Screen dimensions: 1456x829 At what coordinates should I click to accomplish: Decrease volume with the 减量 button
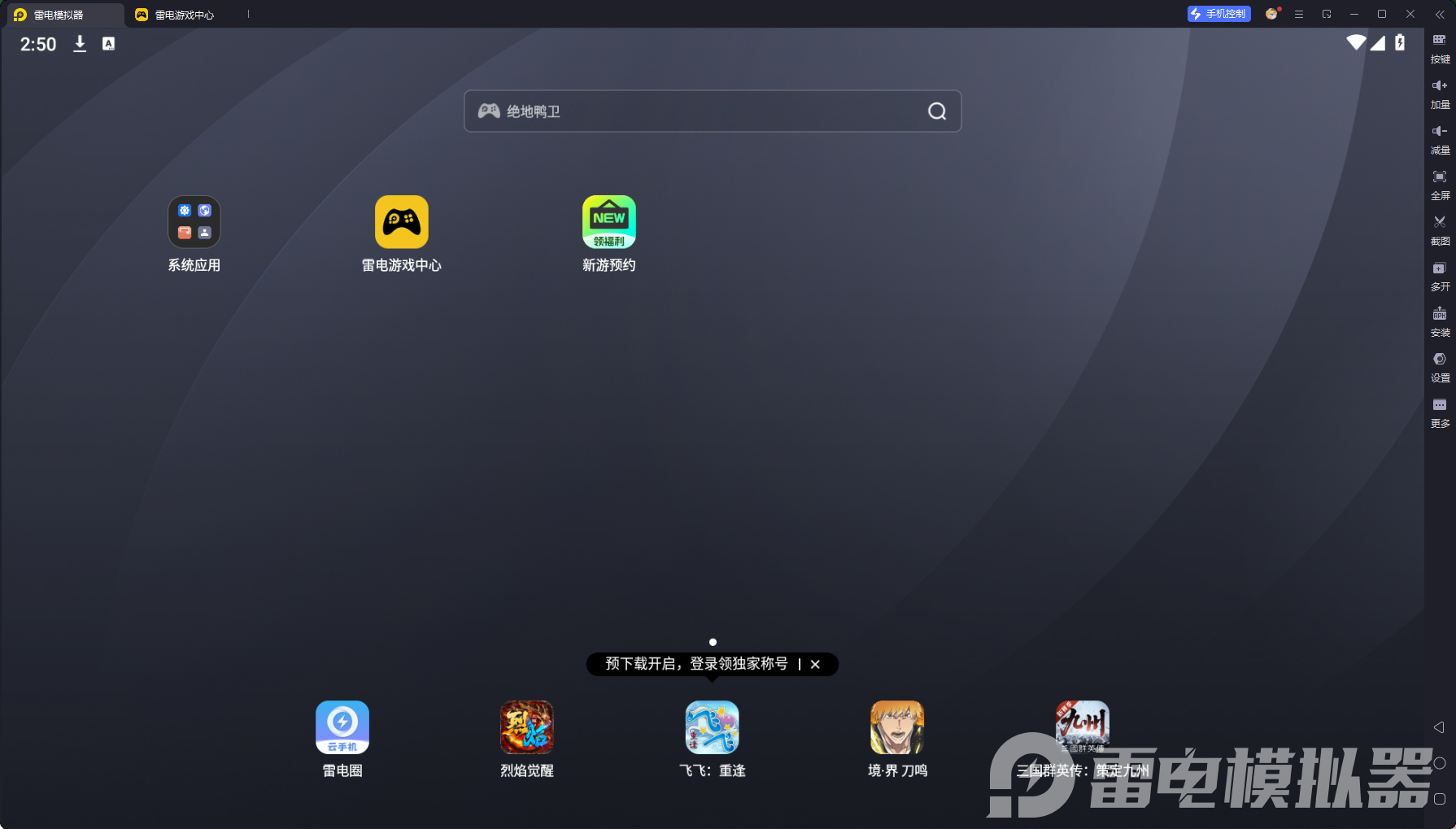[x=1440, y=140]
